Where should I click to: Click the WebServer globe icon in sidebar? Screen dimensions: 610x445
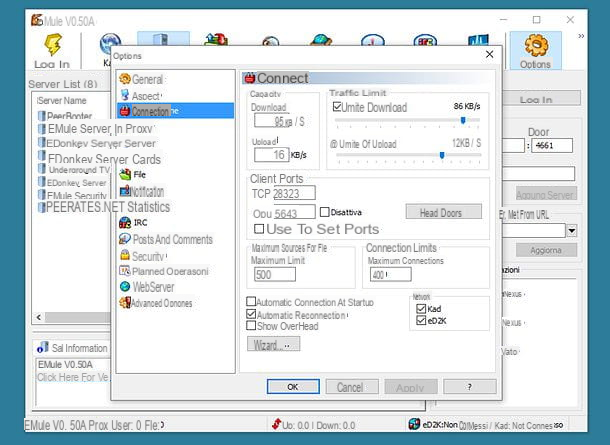(x=125, y=287)
